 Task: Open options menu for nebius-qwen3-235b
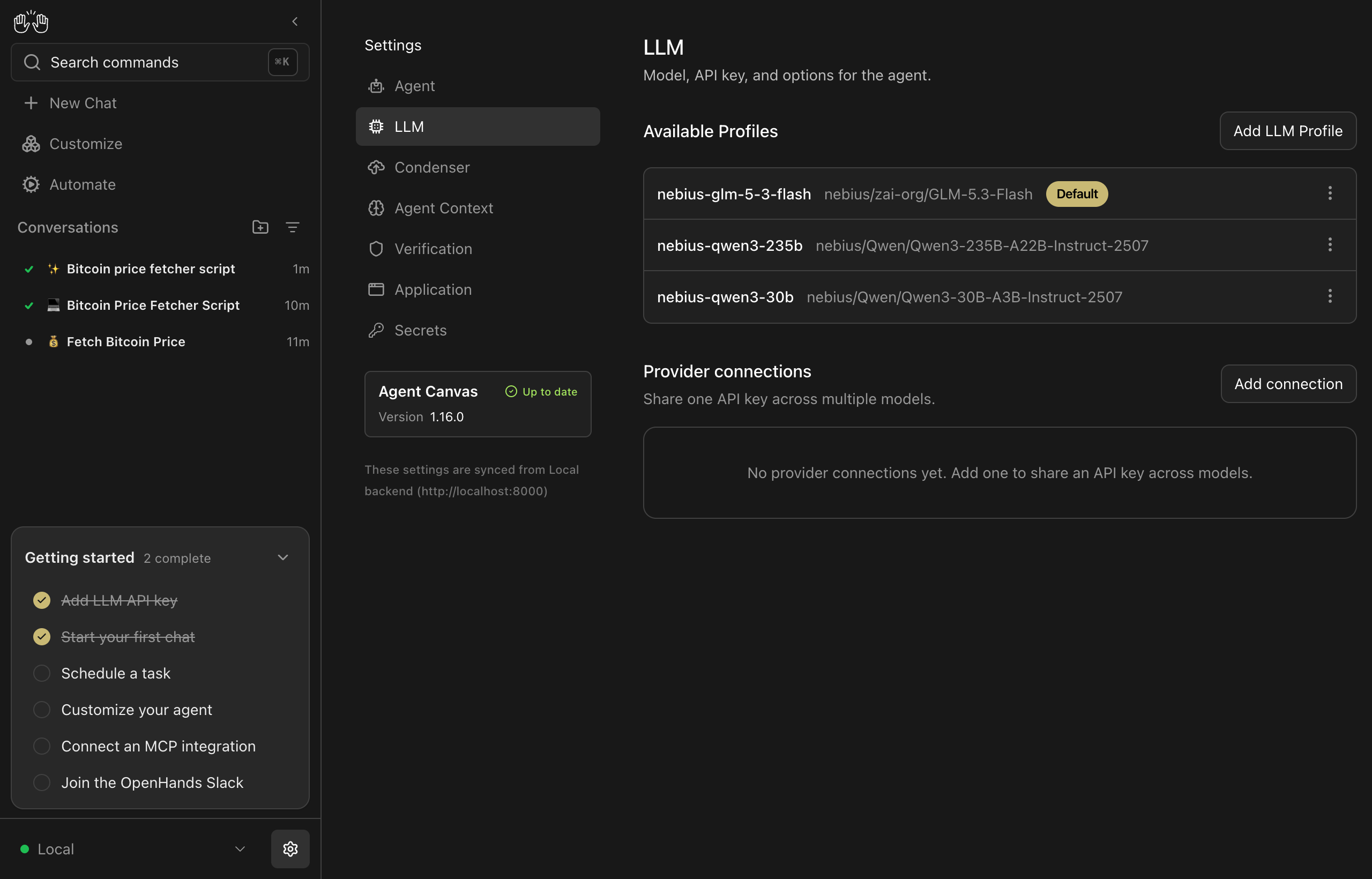pos(1330,245)
